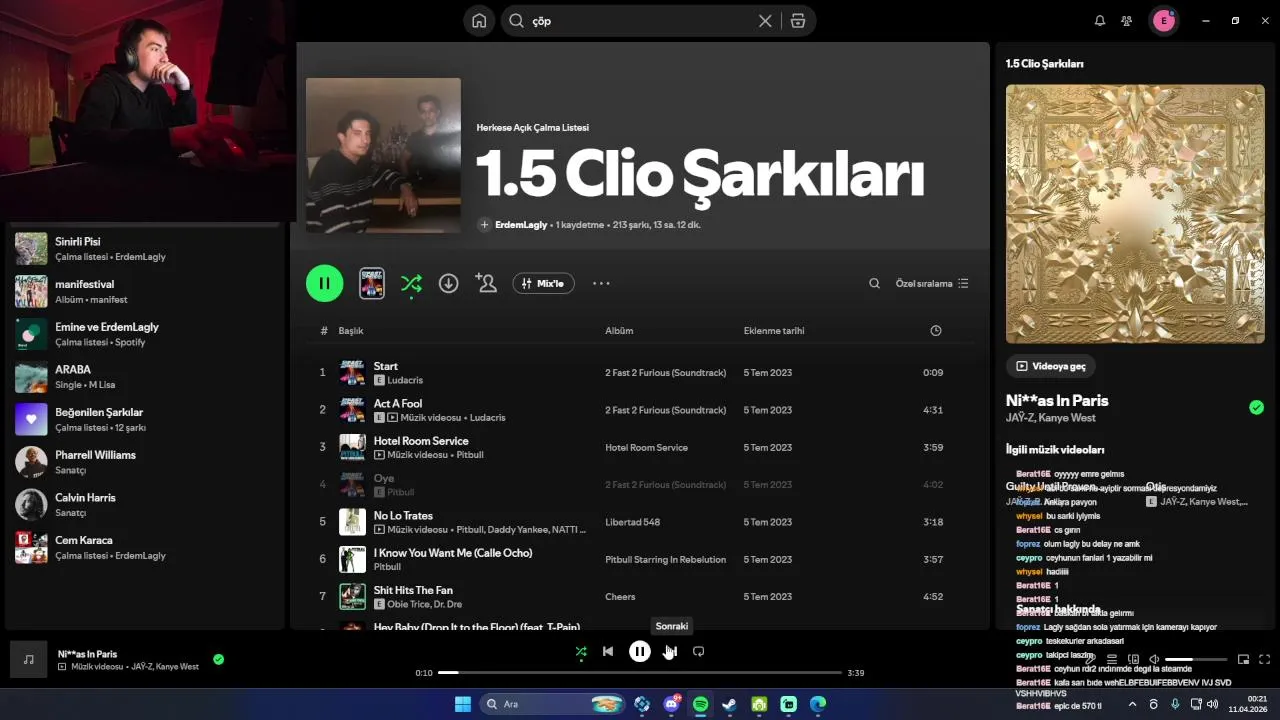
Task: Open the profile avatar E menu
Action: (1163, 21)
